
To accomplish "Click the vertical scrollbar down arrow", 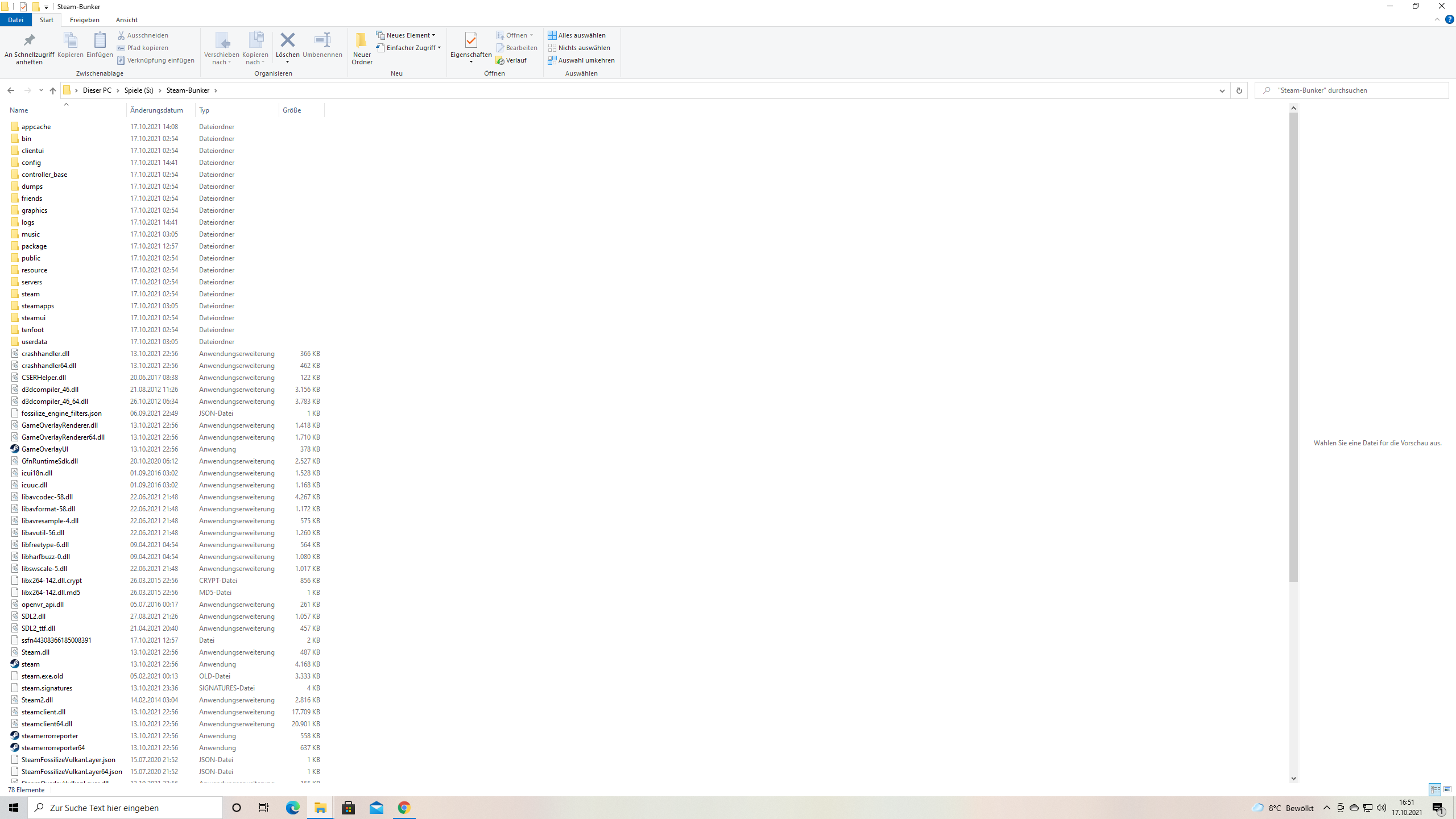I will pos(1293,779).
